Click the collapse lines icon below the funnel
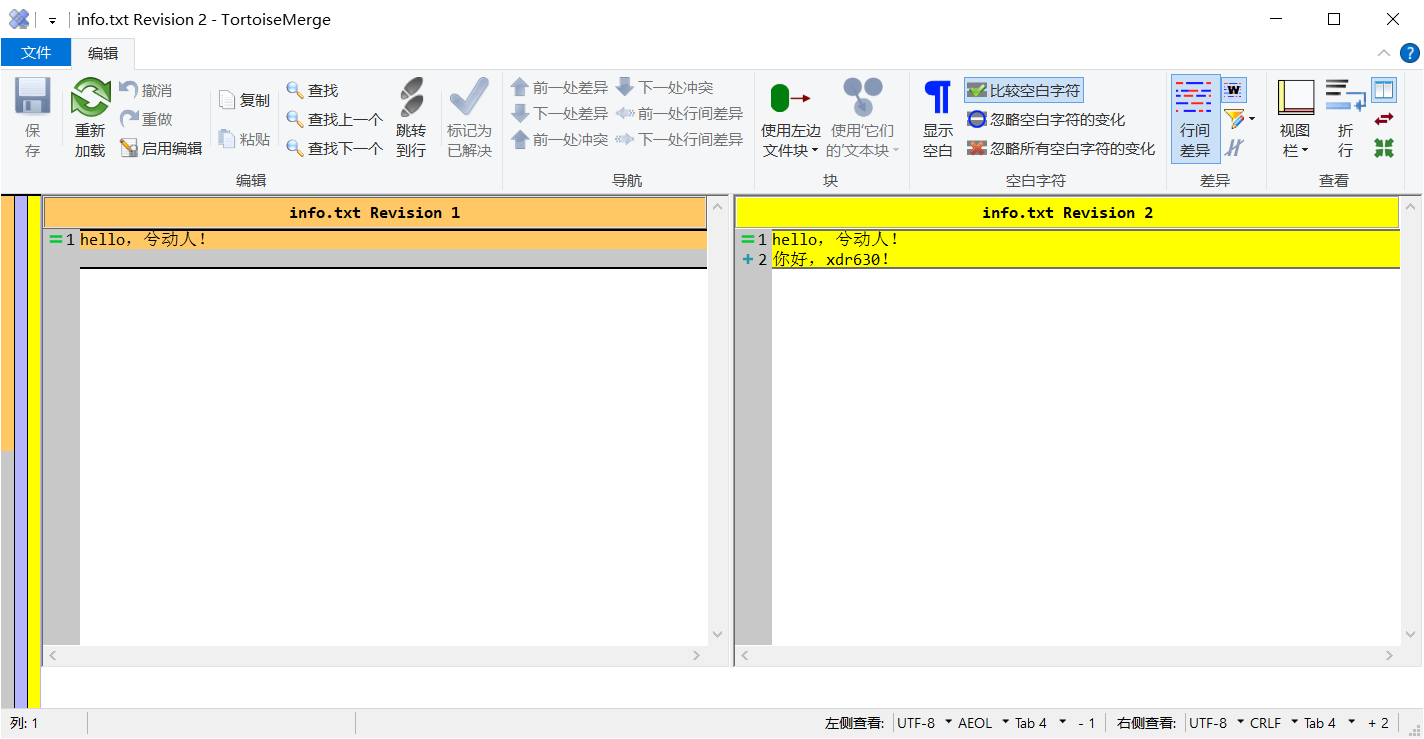 tap(1235, 147)
